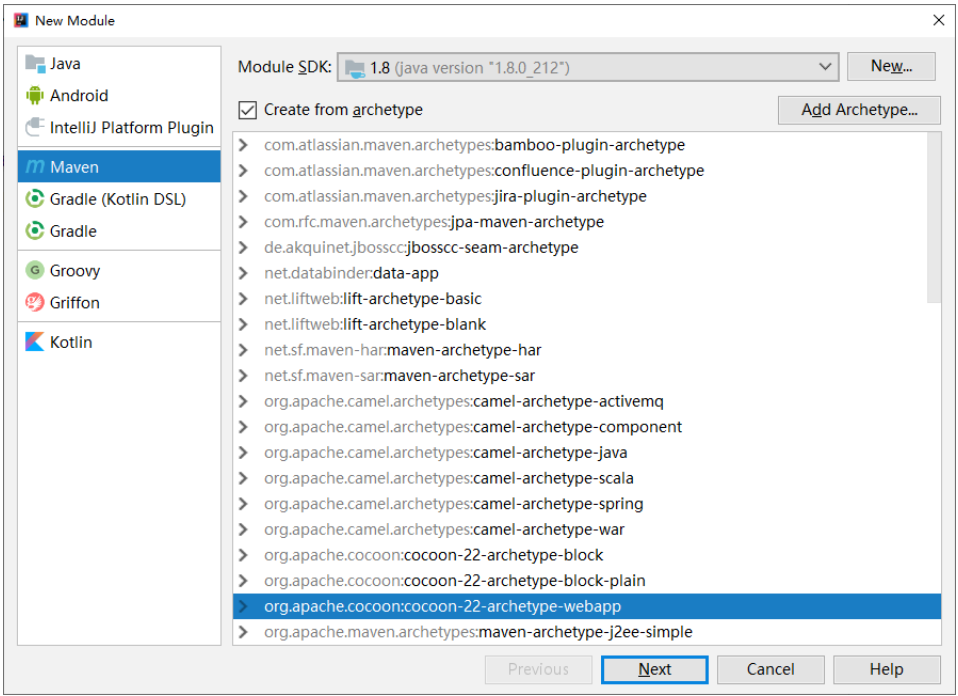The height and width of the screenshot is (696, 958).
Task: Click the Java folder icon in sidebar
Action: click(35, 64)
